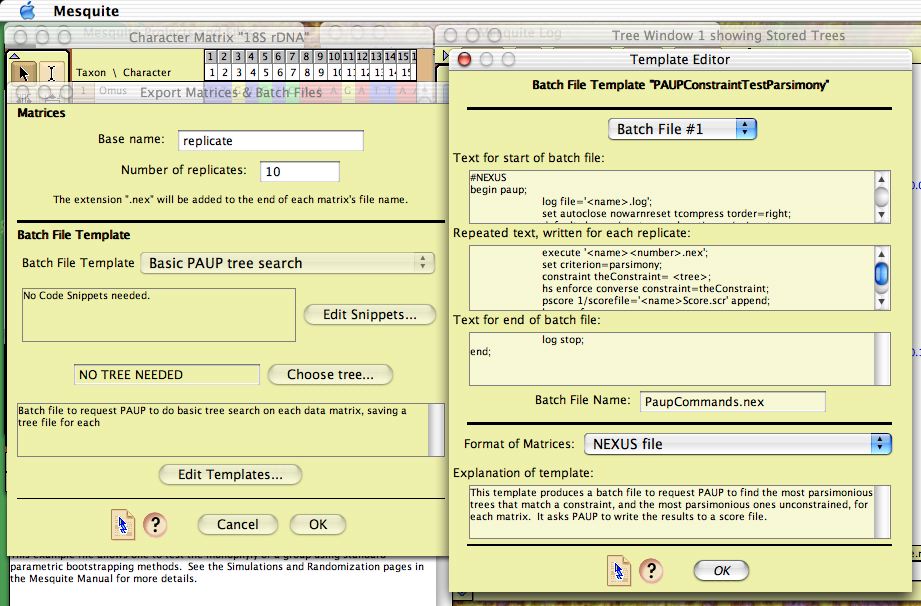Click the No Code Snippets needed box

pyautogui.click(x=159, y=315)
